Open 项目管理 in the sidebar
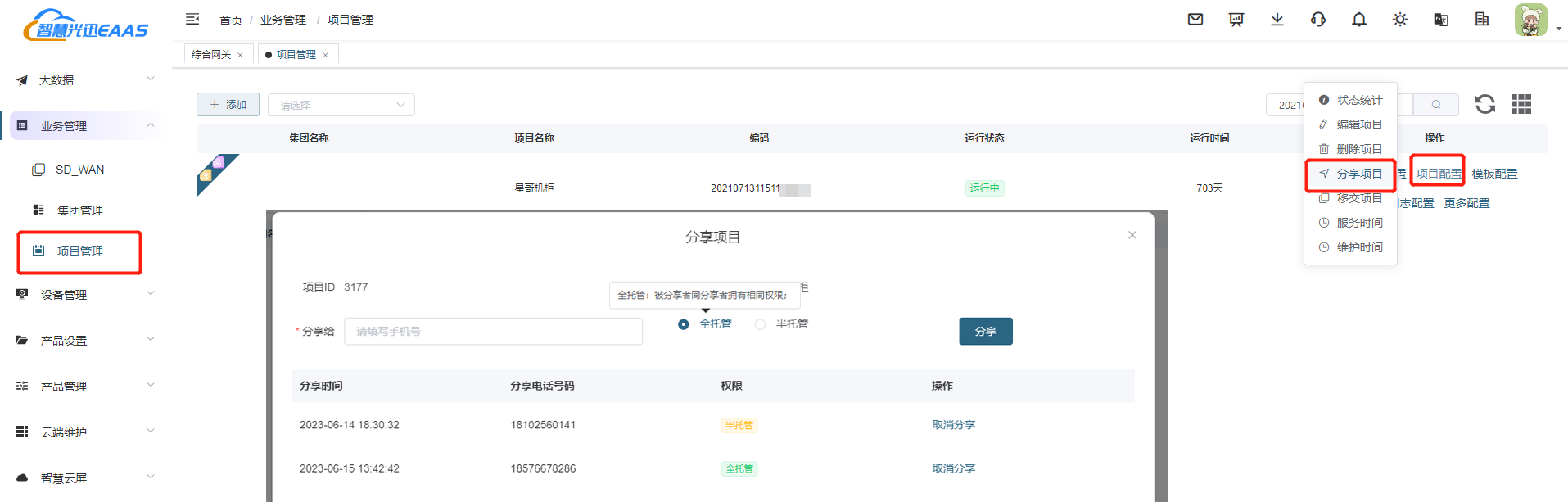Screen dimensions: 1568x502 coord(80,251)
